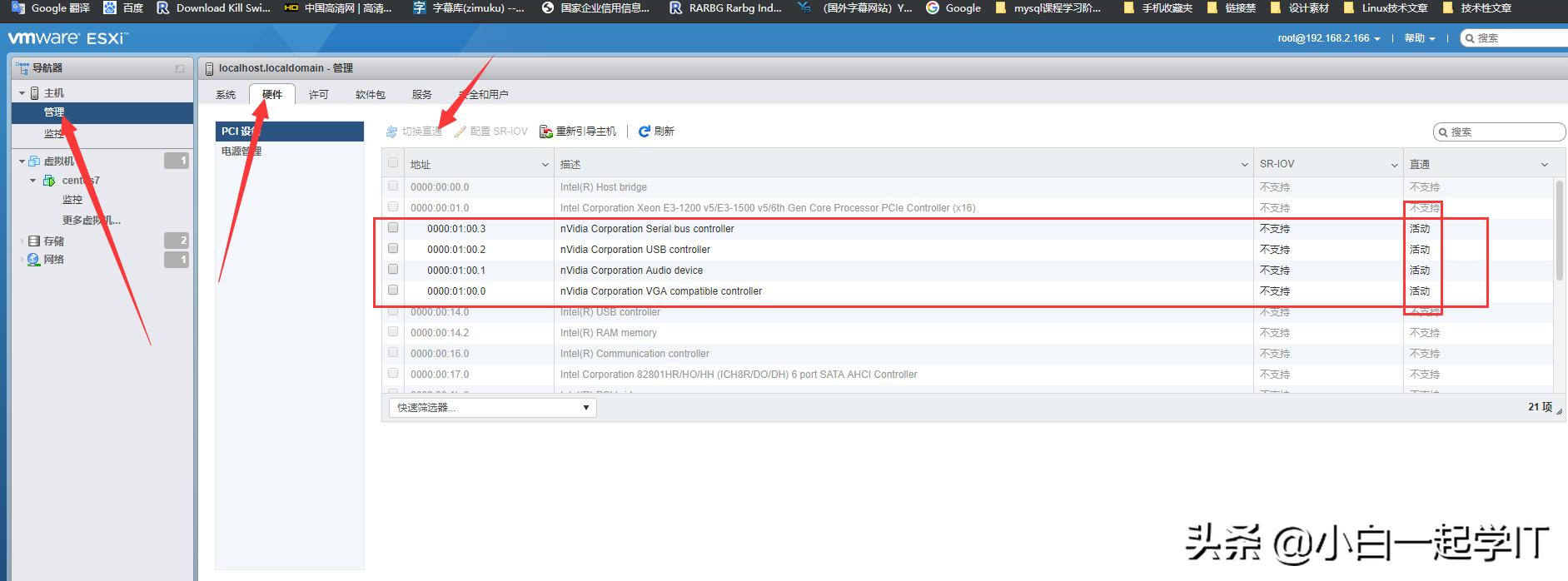Check the nVidia Serial bus controller row
The width and height of the screenshot is (1568, 581).
tap(393, 227)
